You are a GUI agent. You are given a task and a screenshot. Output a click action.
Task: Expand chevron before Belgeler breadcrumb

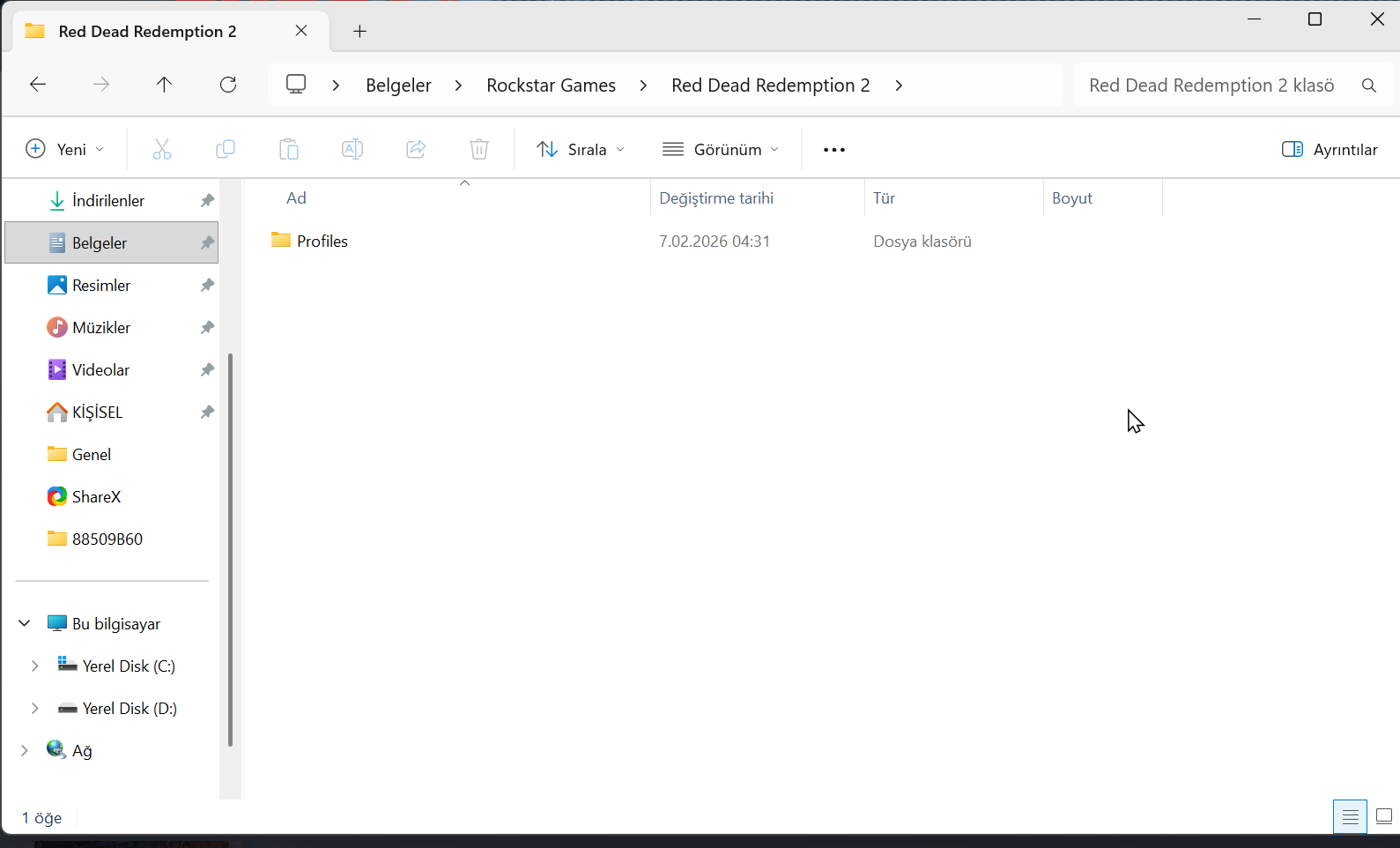click(x=336, y=86)
